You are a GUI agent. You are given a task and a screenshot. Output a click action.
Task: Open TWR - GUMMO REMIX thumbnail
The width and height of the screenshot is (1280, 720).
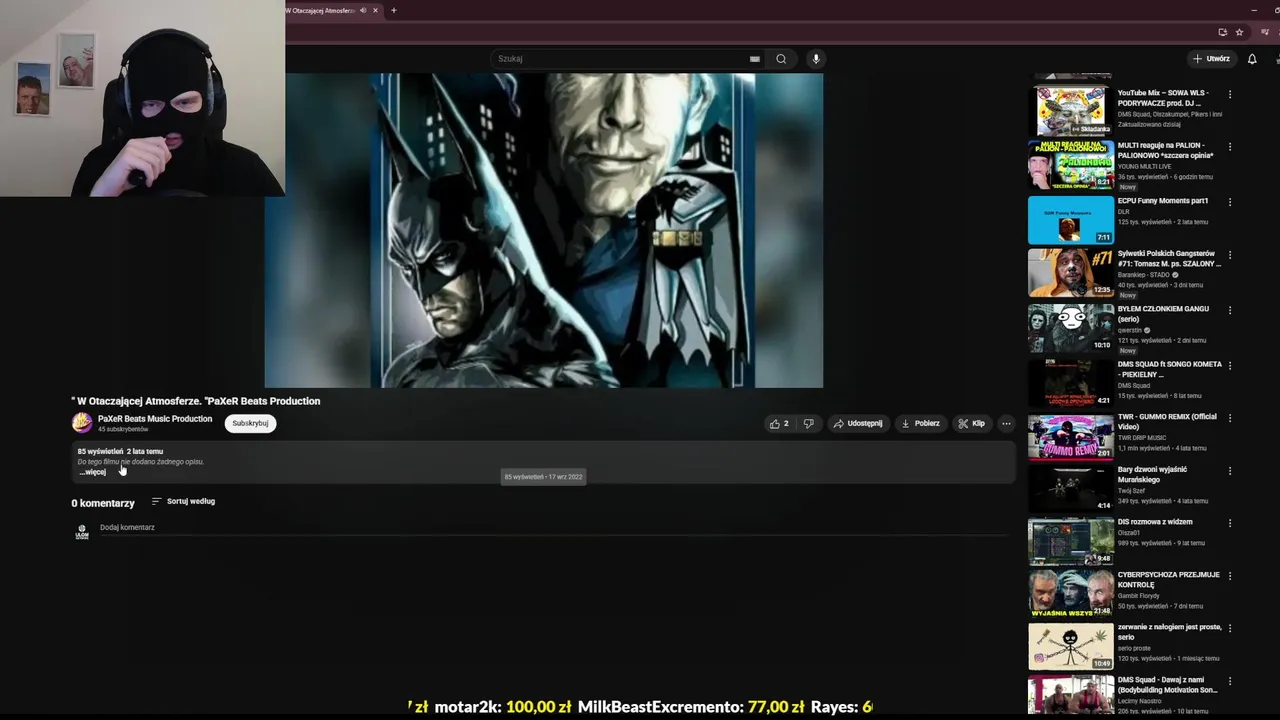pos(1070,436)
